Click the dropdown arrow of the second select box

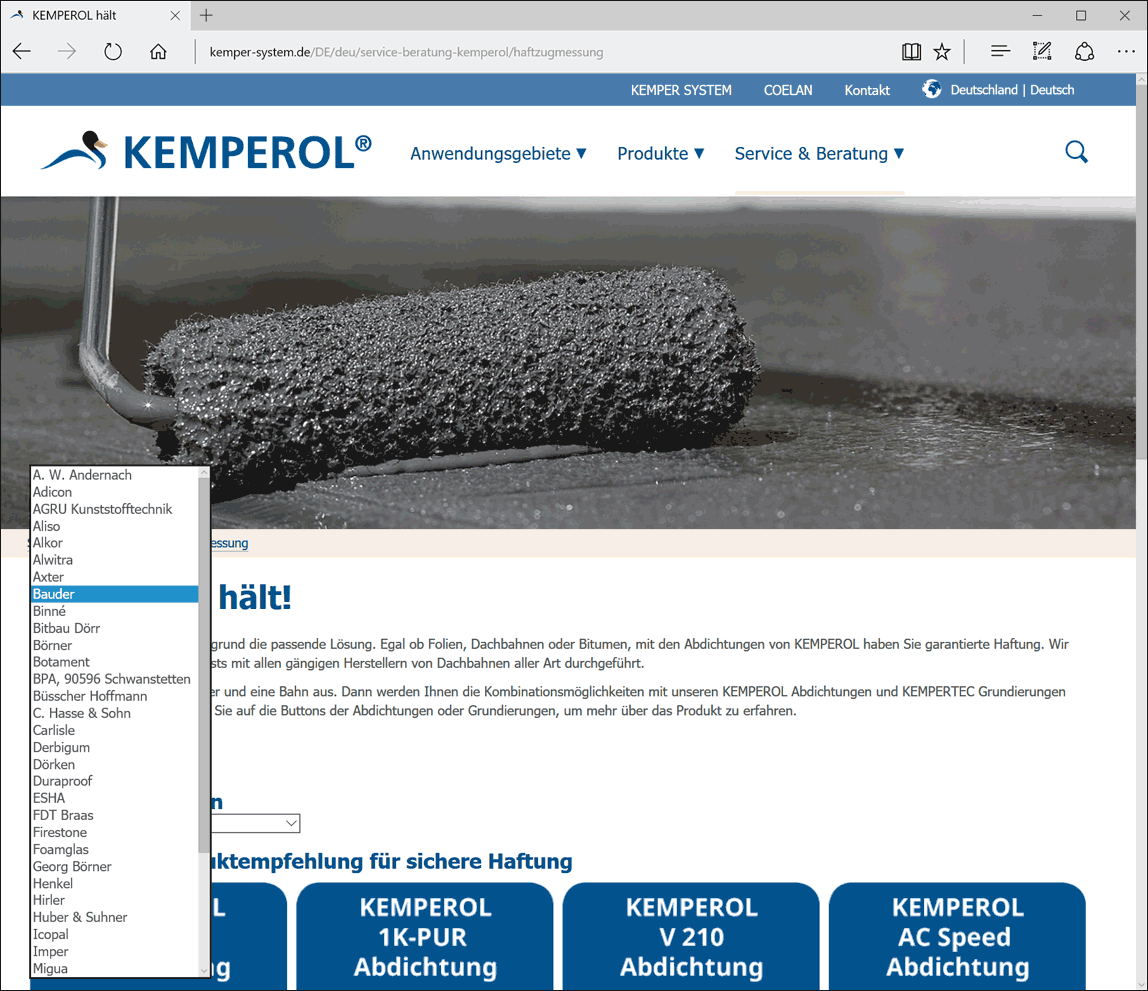click(x=291, y=823)
